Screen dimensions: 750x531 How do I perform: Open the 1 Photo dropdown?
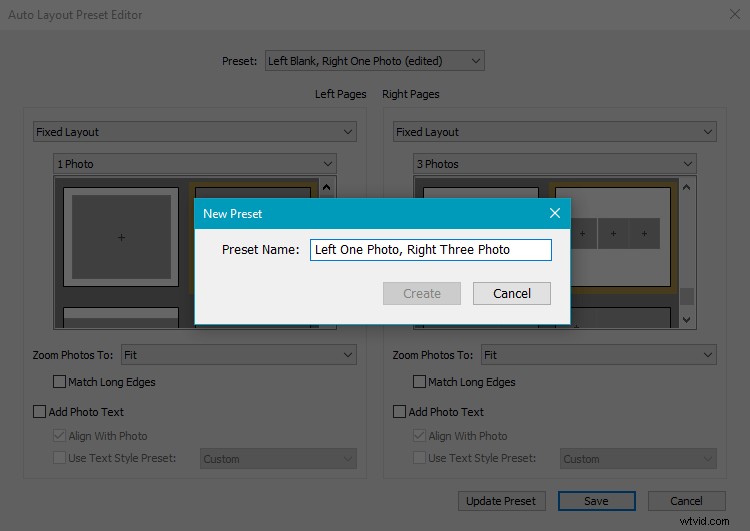point(195,164)
